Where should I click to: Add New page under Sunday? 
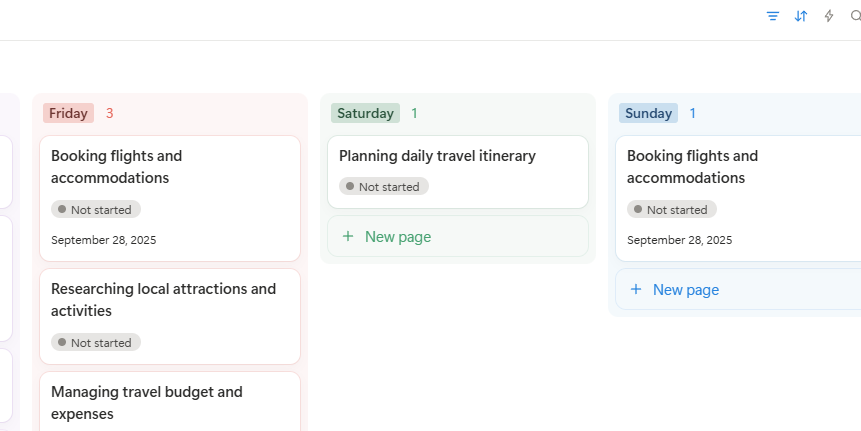tap(686, 290)
